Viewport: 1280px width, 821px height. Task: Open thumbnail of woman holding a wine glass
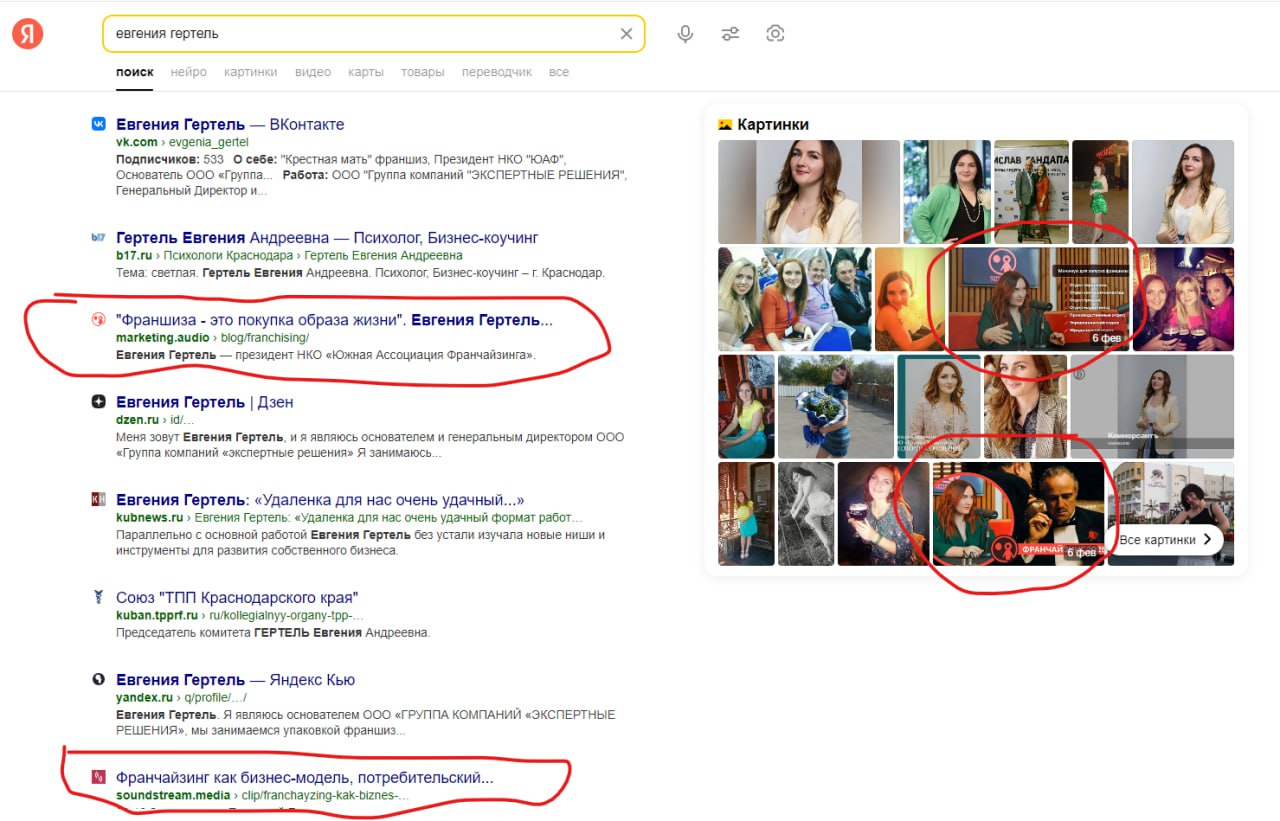[884, 514]
